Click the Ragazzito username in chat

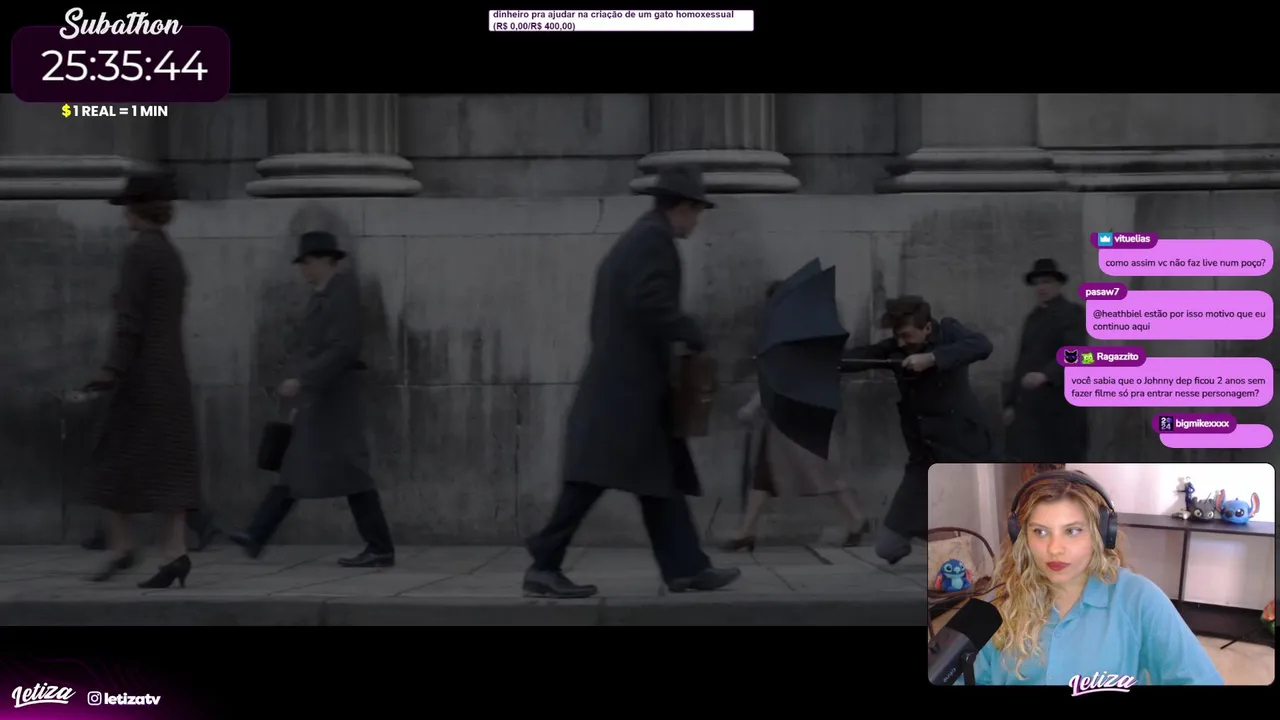[1117, 357]
